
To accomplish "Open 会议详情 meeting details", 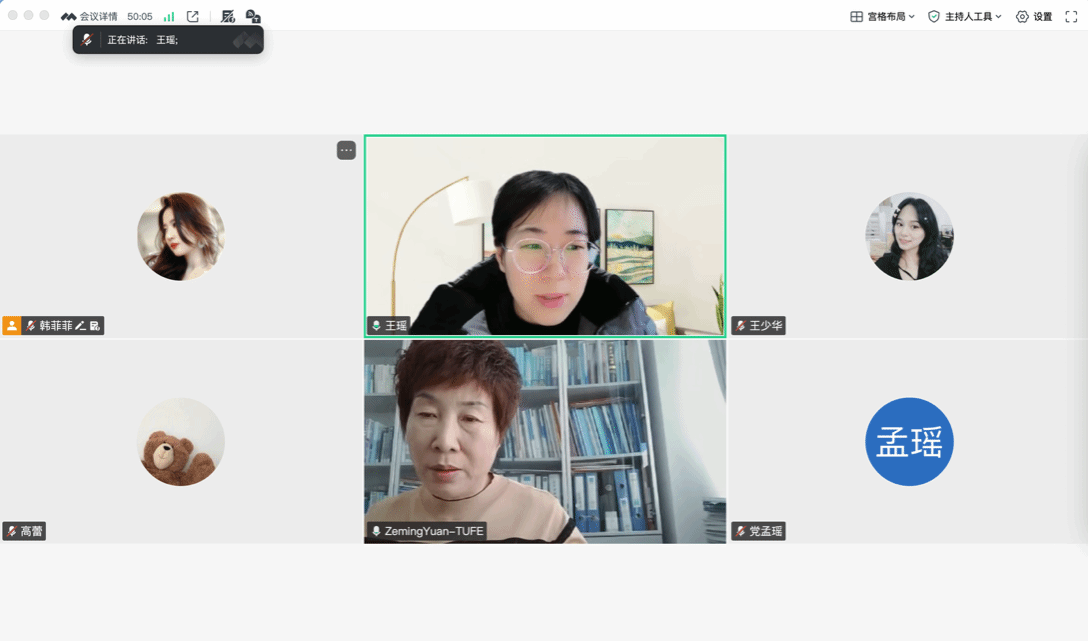I will (x=89, y=17).
